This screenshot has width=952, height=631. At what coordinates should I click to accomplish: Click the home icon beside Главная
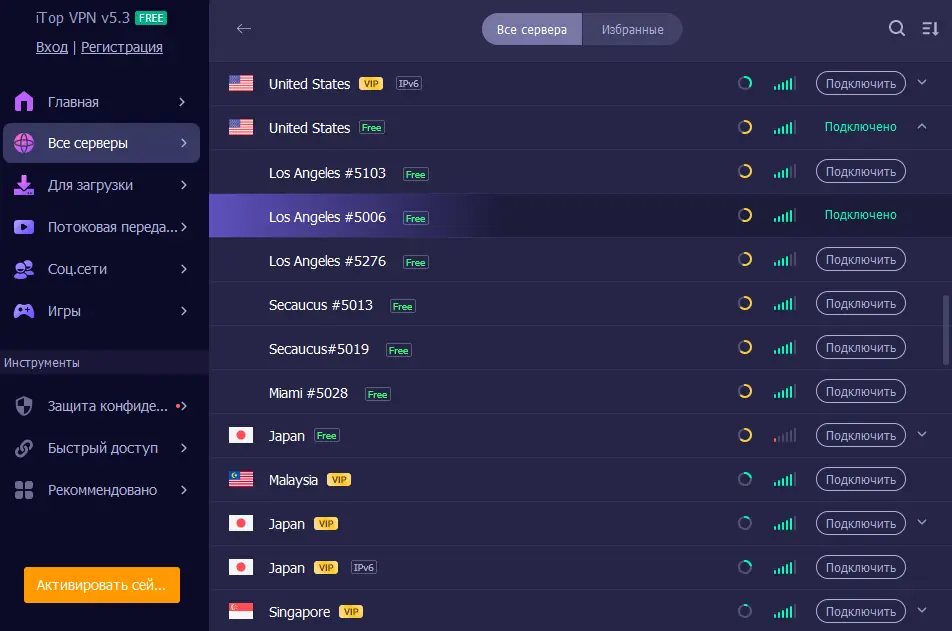(25, 102)
